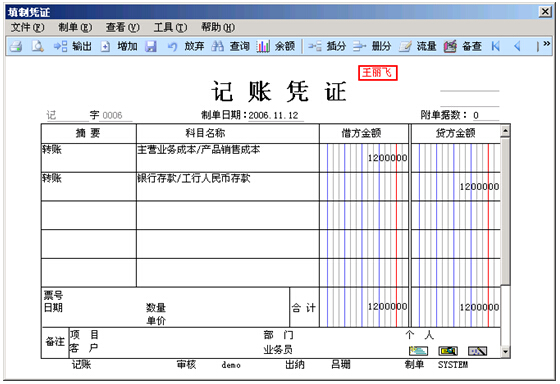
Task: Go to previous voucher arrow icon
Action: [x=517, y=46]
